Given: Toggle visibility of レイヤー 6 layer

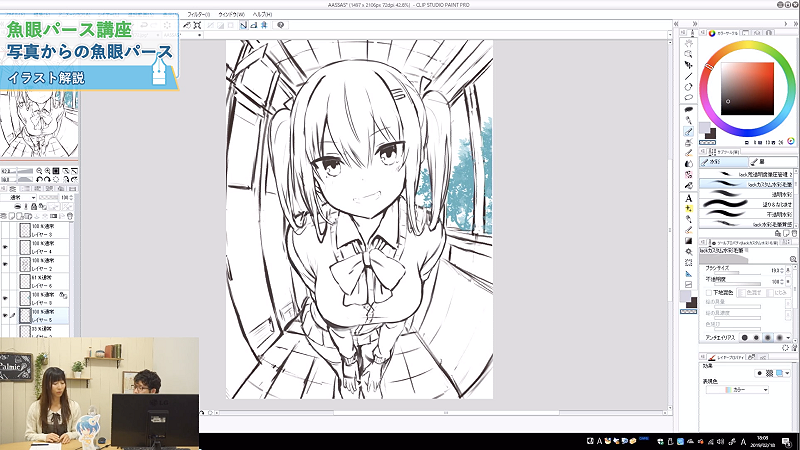Looking at the screenshot, I should 5,282.
